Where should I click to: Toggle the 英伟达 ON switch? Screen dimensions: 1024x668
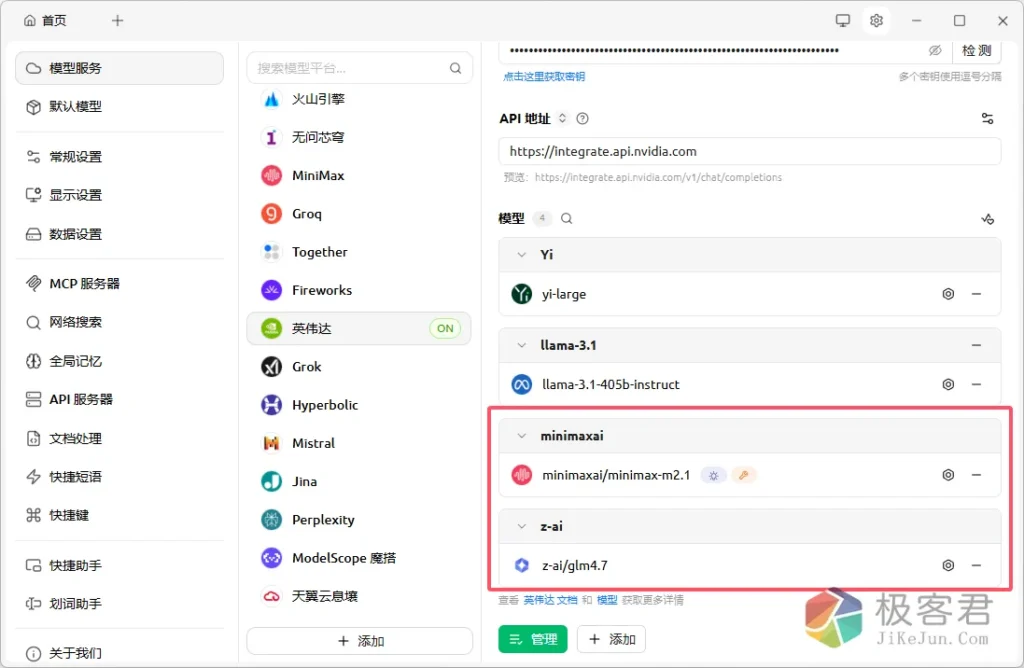click(x=445, y=328)
